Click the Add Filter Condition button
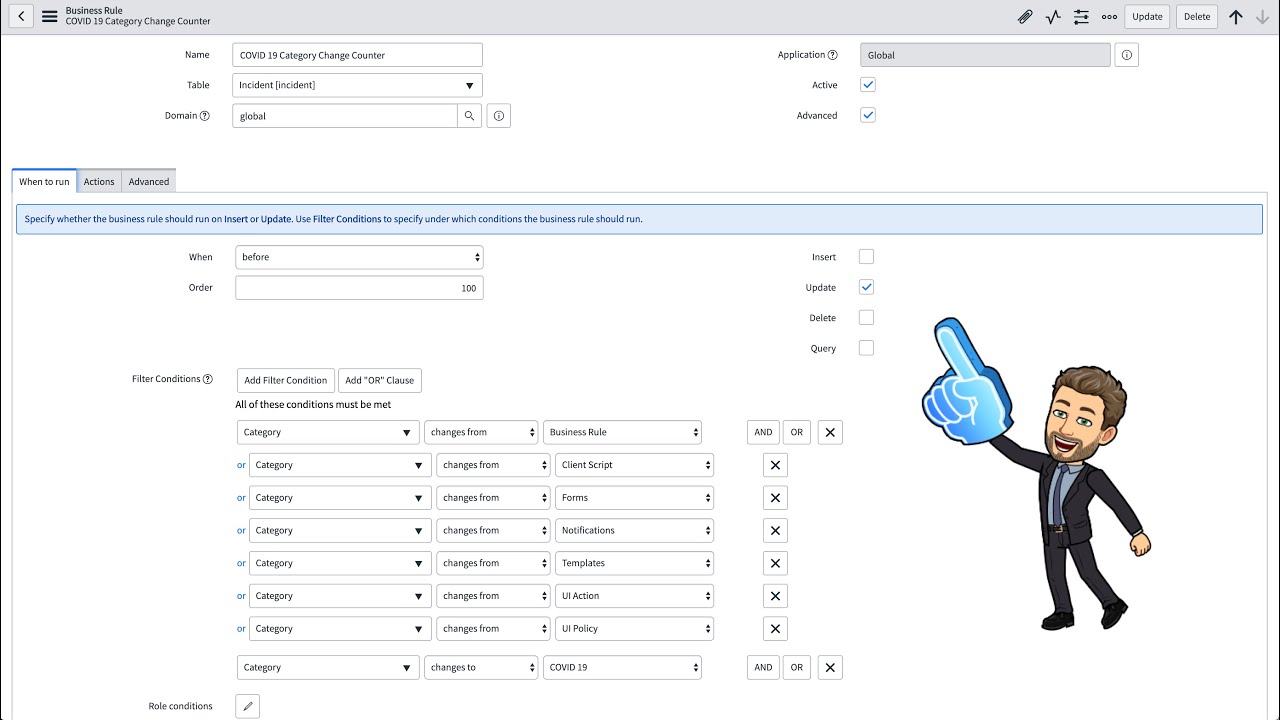Image resolution: width=1280 pixels, height=720 pixels. point(285,380)
